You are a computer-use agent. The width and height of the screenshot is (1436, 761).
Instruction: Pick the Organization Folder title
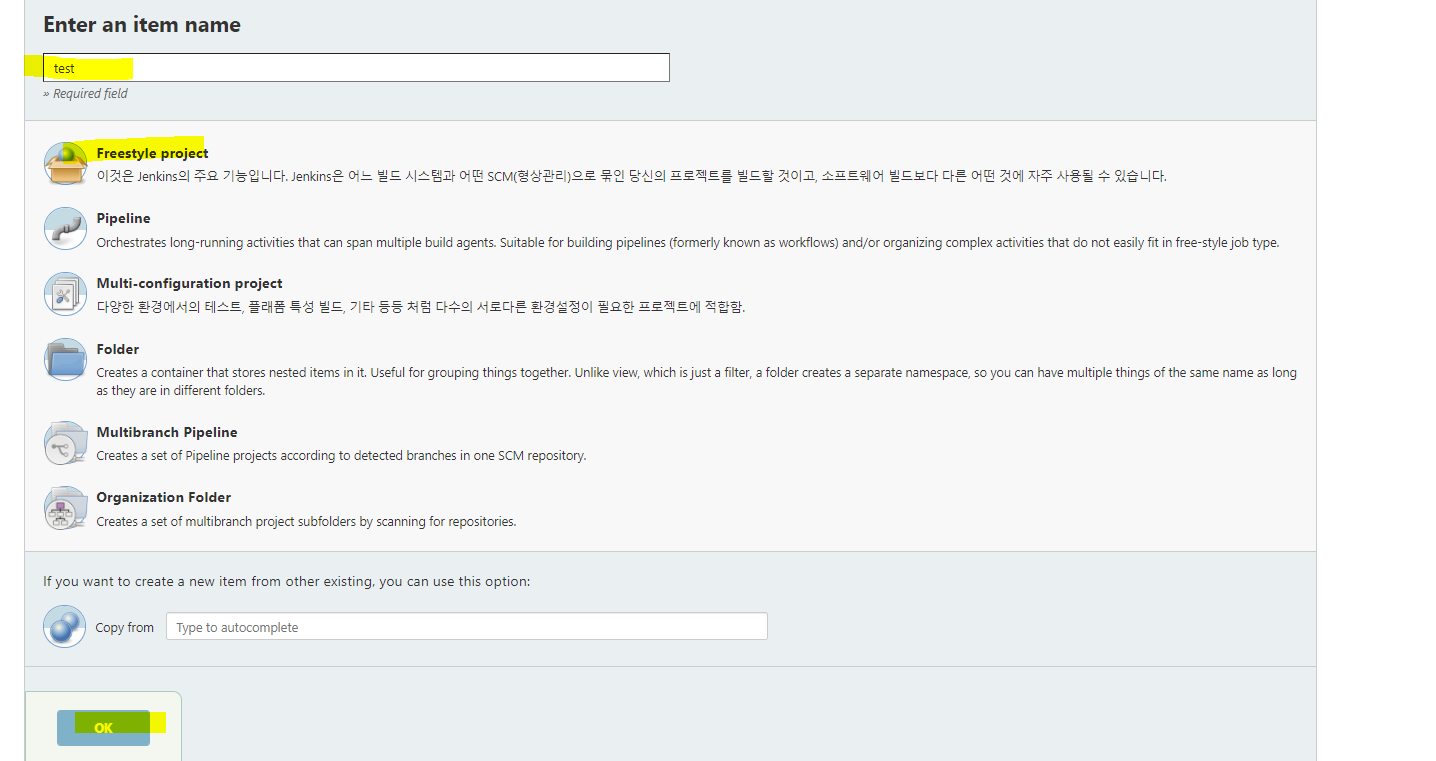(163, 497)
